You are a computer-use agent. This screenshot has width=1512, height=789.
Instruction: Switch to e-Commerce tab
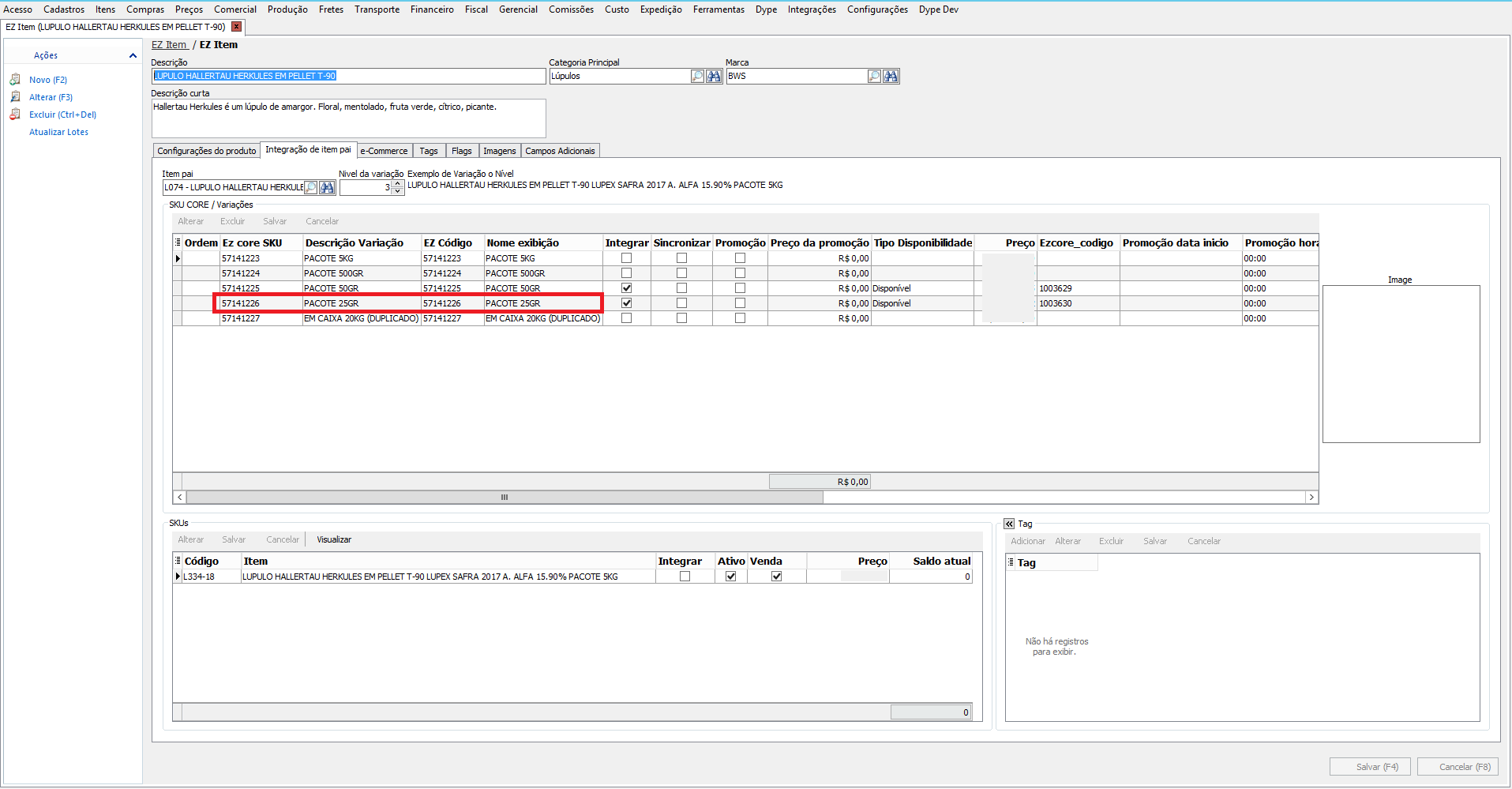(384, 151)
